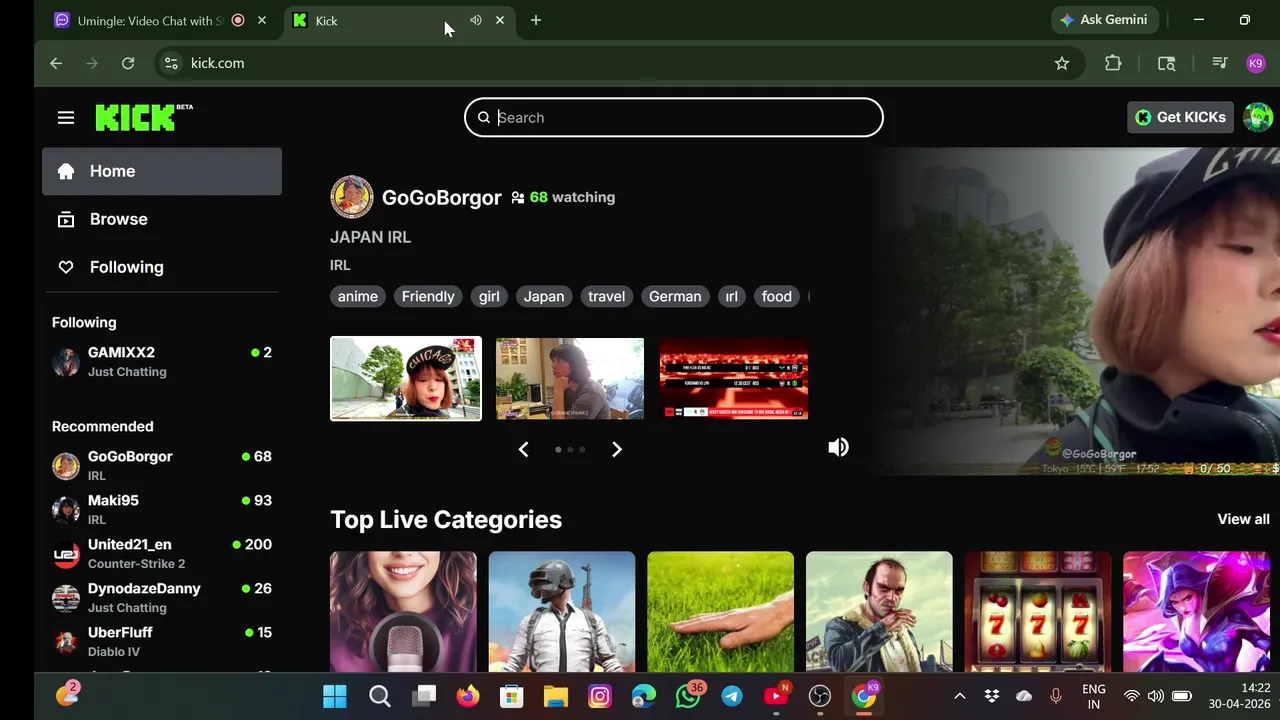Open UberFluff recommended channel
1280x720 pixels.
tap(162, 641)
